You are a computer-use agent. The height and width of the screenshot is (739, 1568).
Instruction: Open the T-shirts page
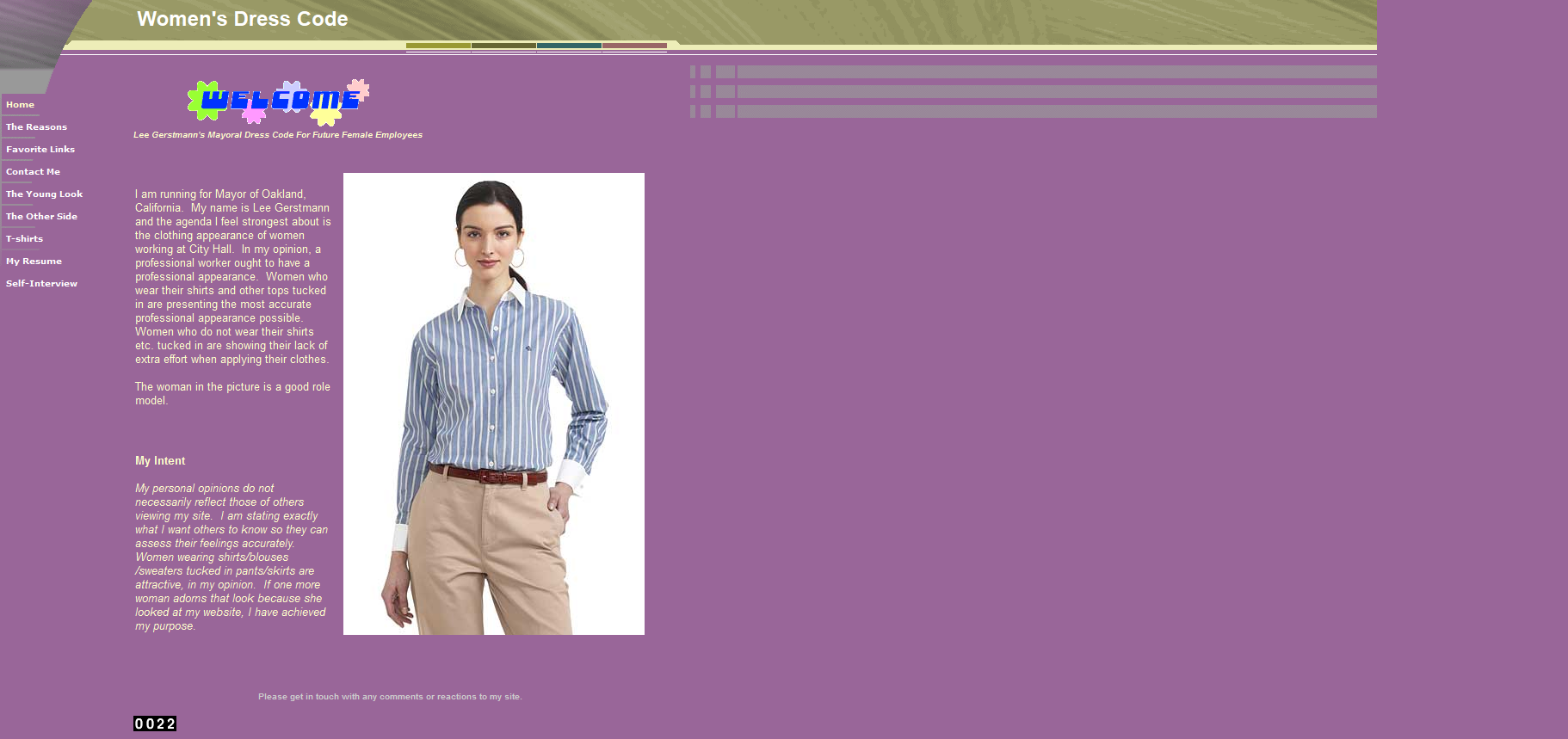24,239
